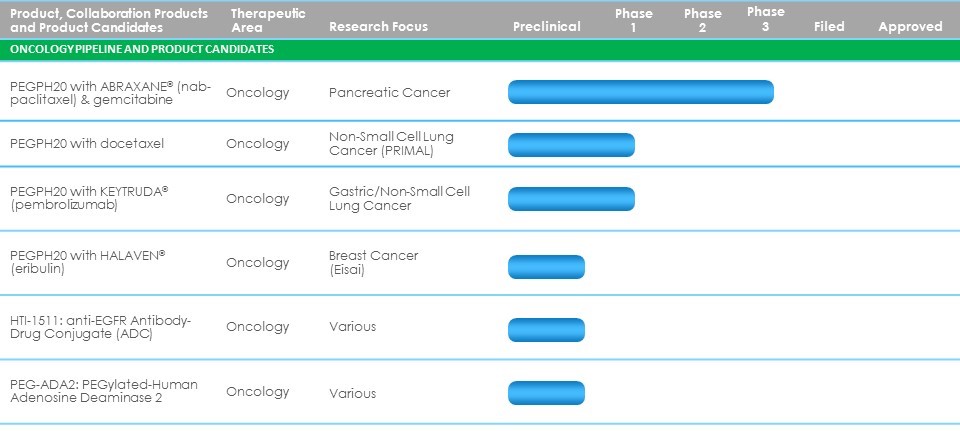Click the KEYTRUDA pembrolizumab progress bar

click(571, 198)
